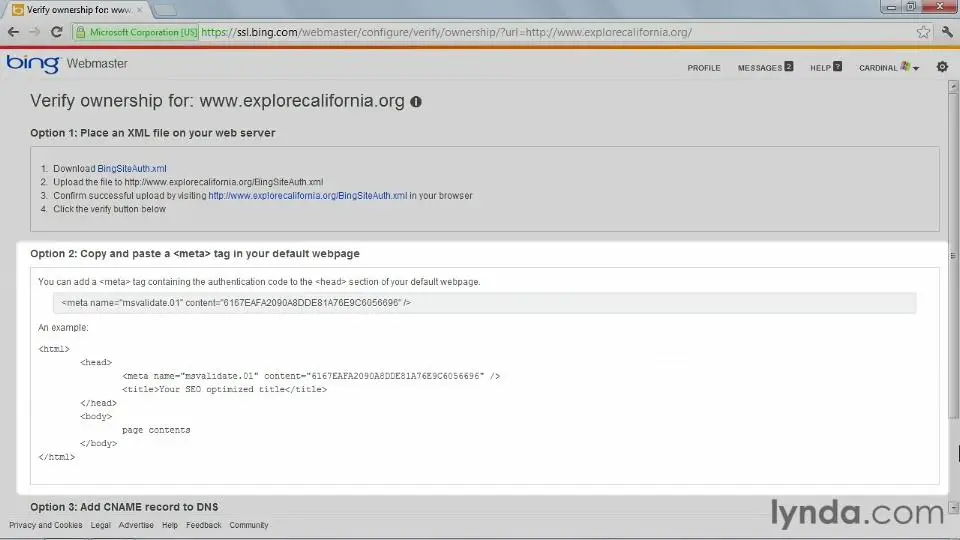The image size is (960, 540).
Task: Click the scrollbar up arrow
Action: pos(953,86)
